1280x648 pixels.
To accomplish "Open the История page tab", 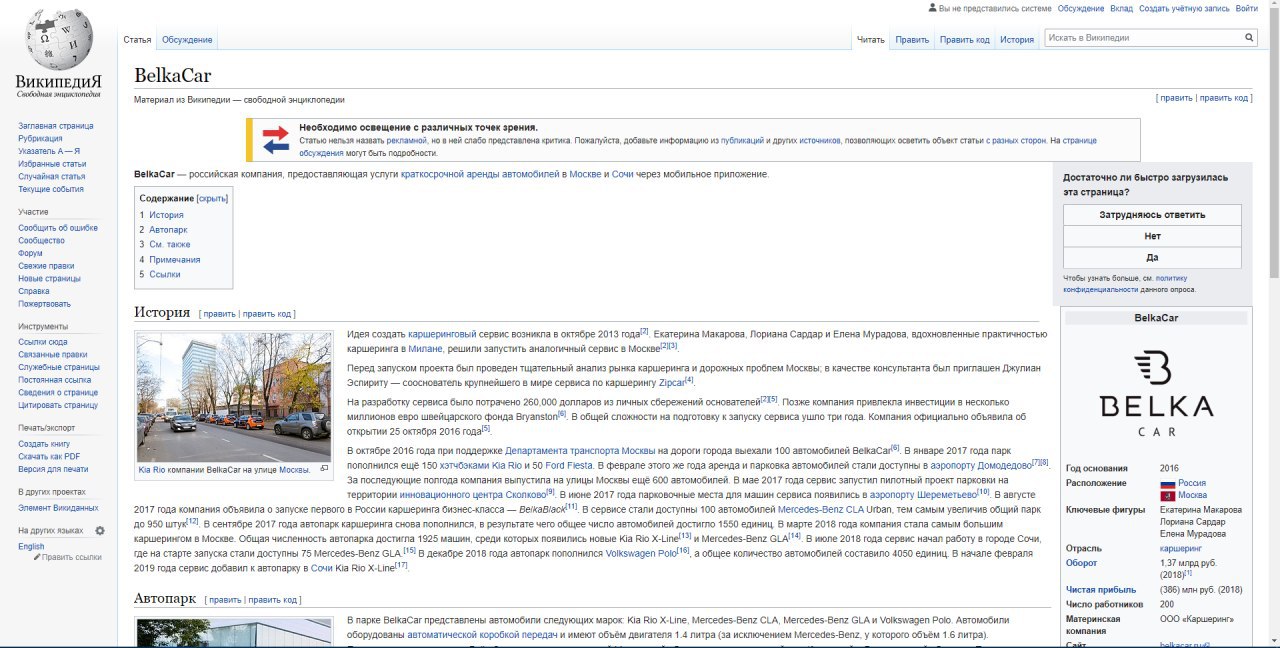I will [1017, 40].
